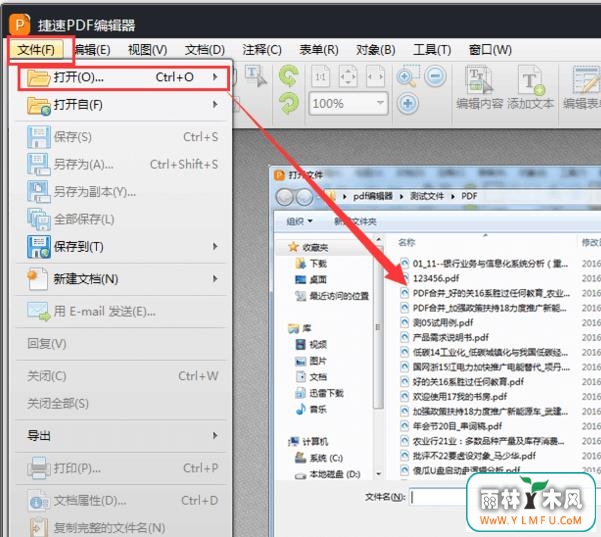Open the 组织 dropdown in dialog

click(300, 221)
